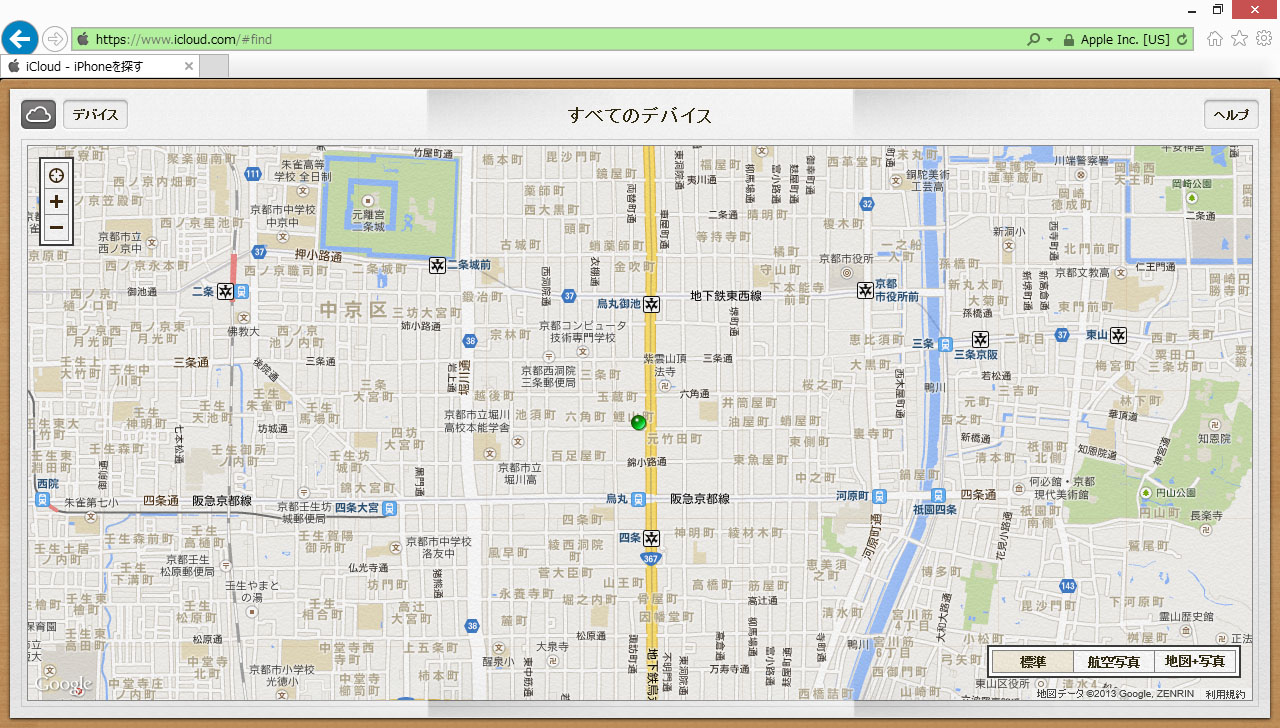This screenshot has width=1280, height=728.
Task: Open browser tools gear icon
Action: click(1264, 39)
